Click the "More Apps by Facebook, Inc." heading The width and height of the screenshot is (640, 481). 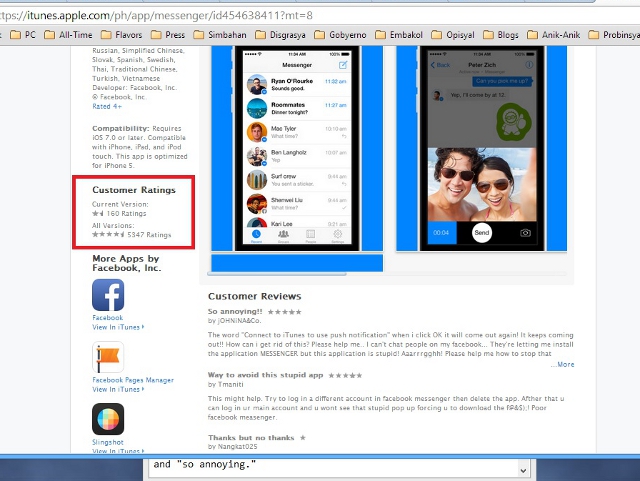127,263
